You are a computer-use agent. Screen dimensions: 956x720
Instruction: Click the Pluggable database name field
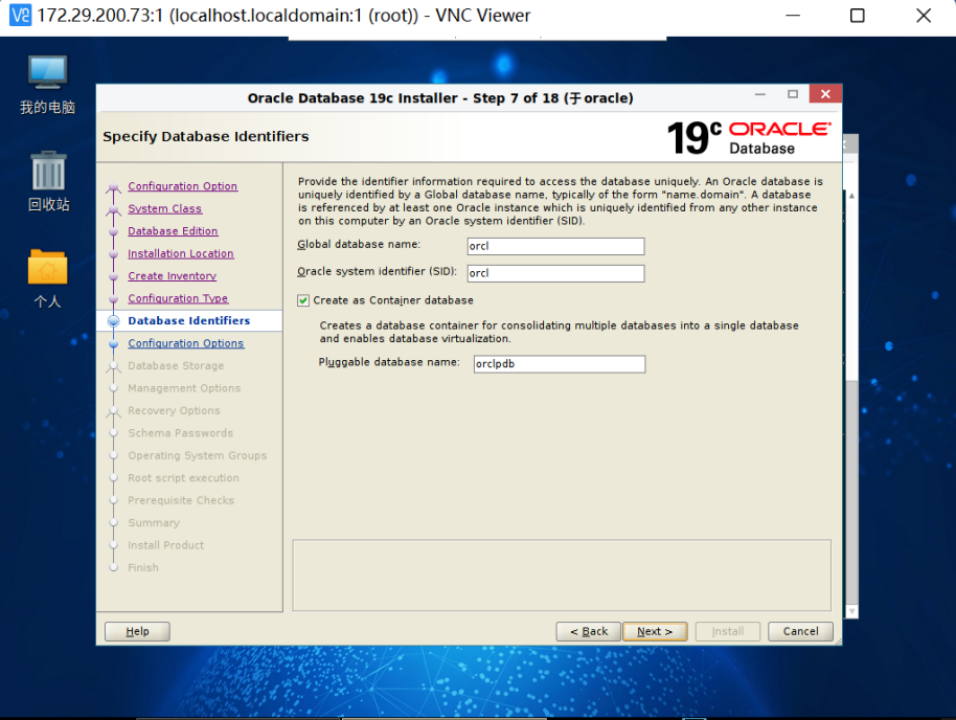pyautogui.click(x=558, y=363)
